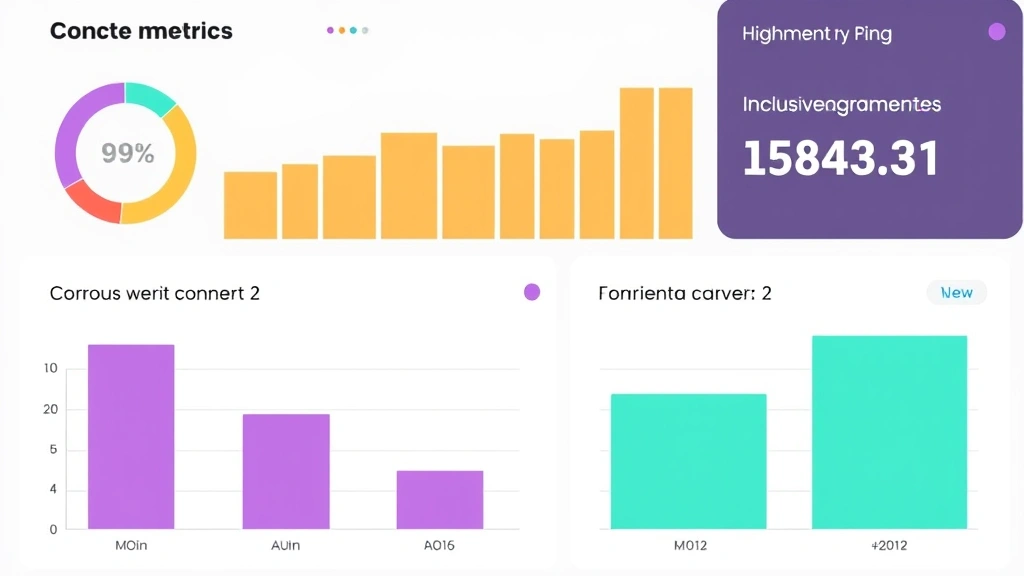Select the blue dot at the end of the indicator row
The height and width of the screenshot is (576, 1024).
[x=365, y=30]
